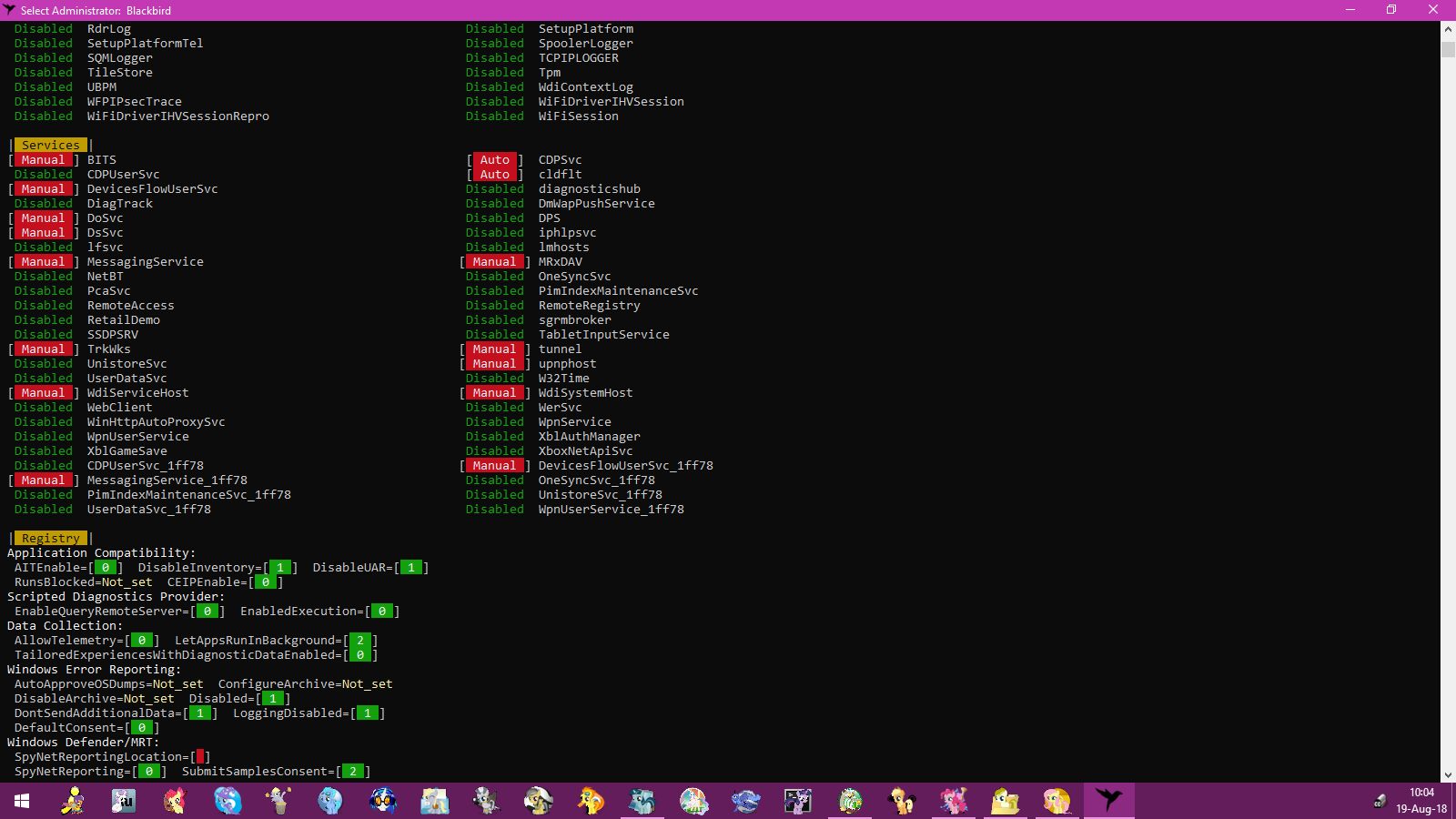The image size is (1456, 819).
Task: Select the 'XboxNetApiSvc' service name
Action: 586,450
